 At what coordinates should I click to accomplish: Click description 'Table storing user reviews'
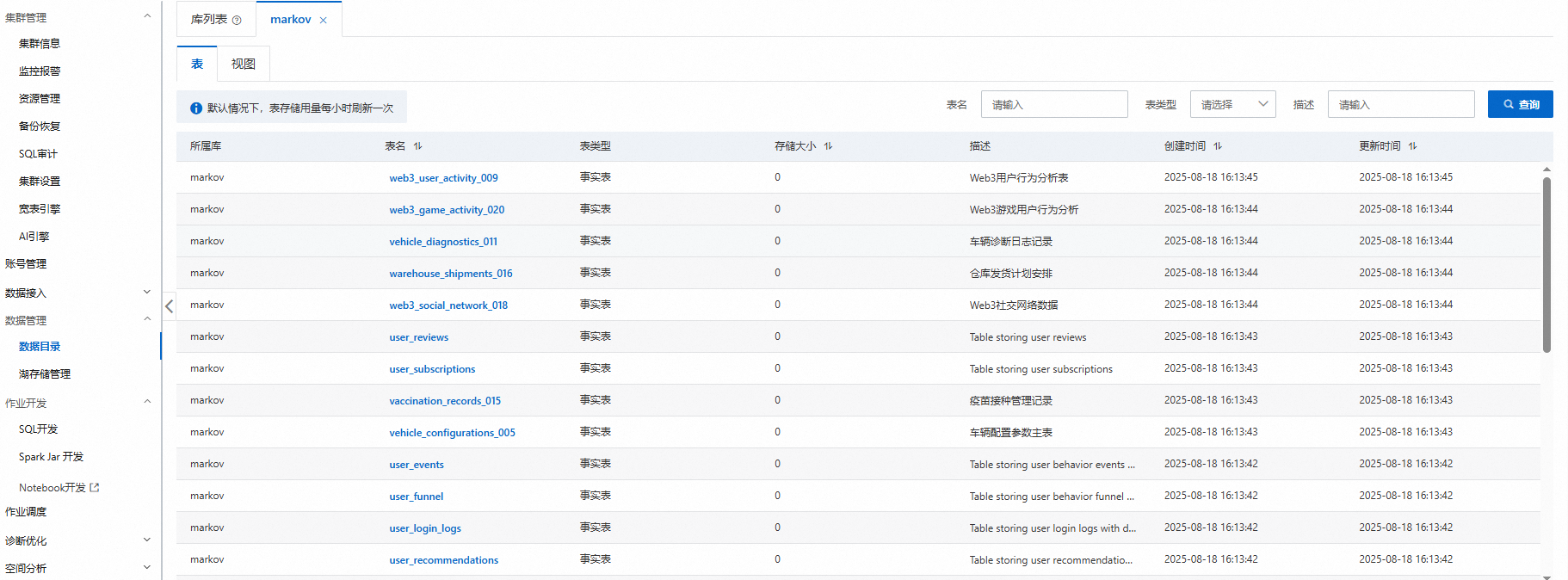(1028, 337)
